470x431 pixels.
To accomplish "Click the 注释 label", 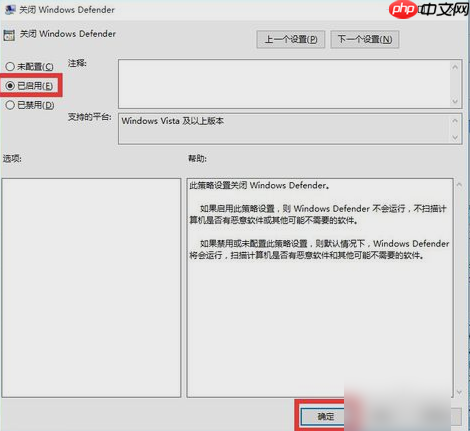I will coord(77,63).
